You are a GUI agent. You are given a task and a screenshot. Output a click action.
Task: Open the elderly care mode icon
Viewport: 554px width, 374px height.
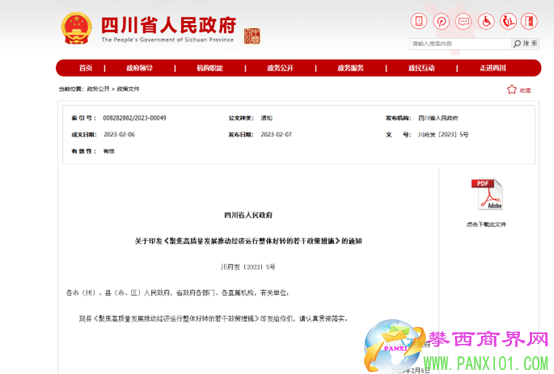coord(508,21)
